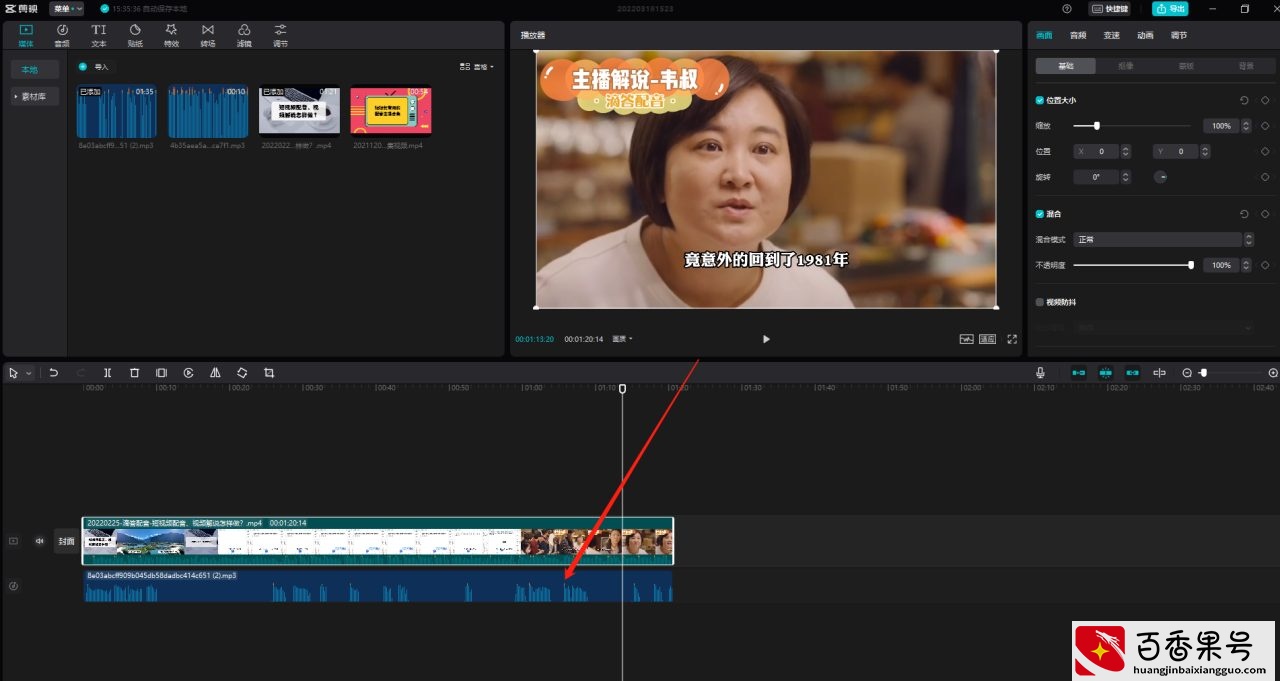Viewport: 1280px width, 681px height.
Task: Toggle the audio track icon
Action: point(14,586)
